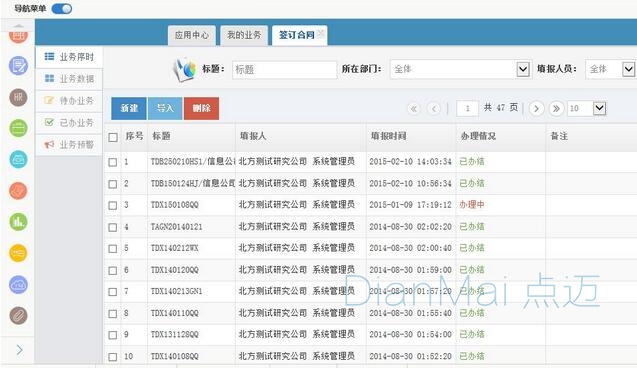Expand the sidebar with bottom chevron
Screen dimensions: 637x368
[x=19, y=350]
